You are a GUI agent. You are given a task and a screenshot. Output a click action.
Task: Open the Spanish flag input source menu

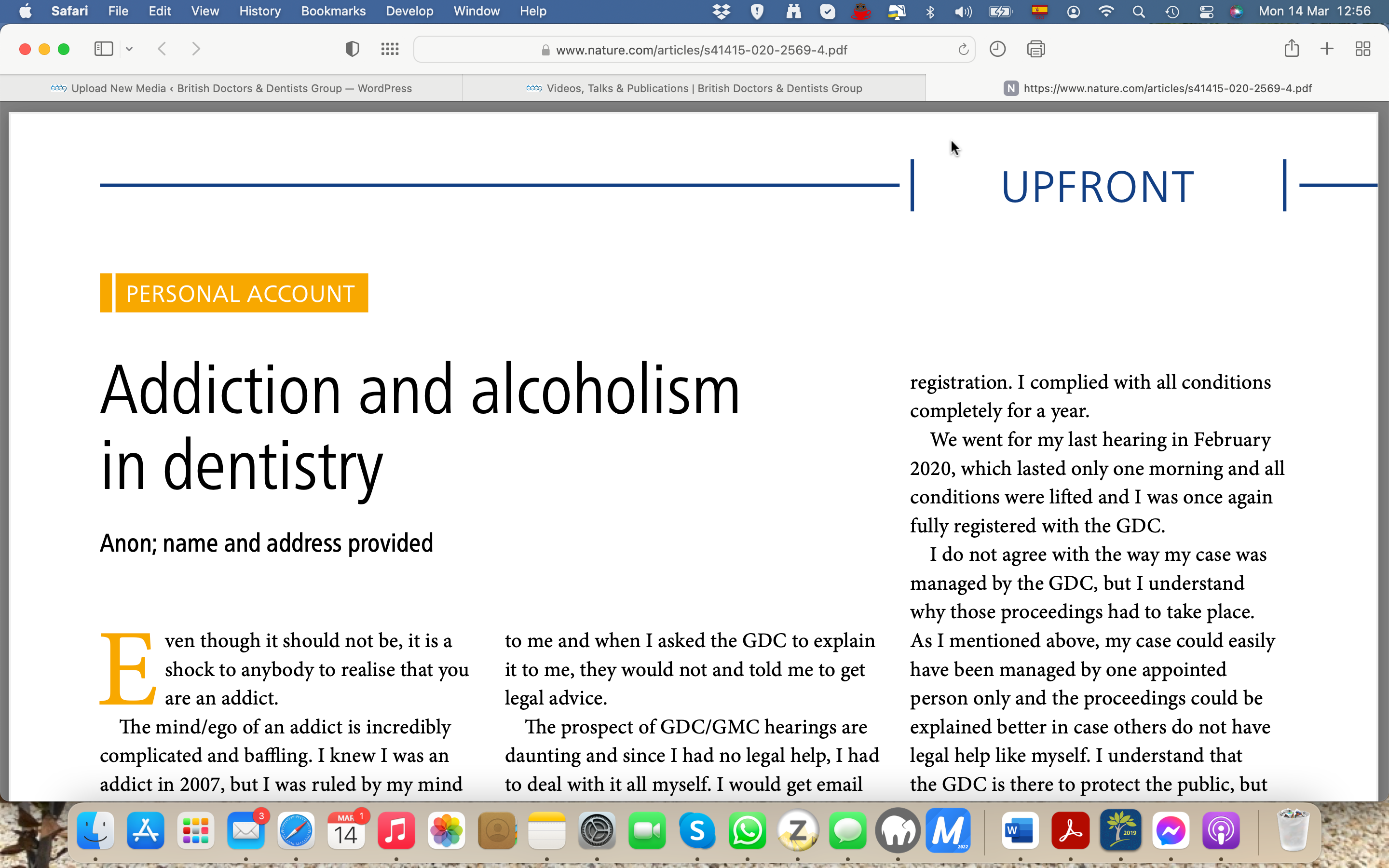pyautogui.click(x=1039, y=11)
